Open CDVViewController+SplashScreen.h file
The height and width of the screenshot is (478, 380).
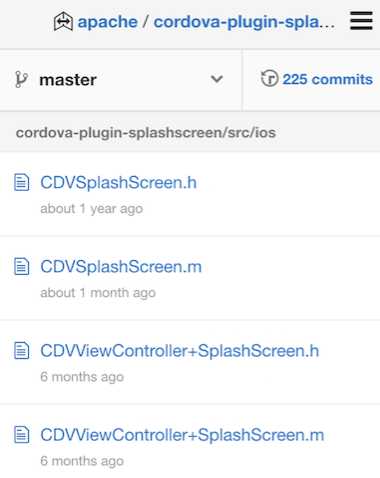(180, 351)
